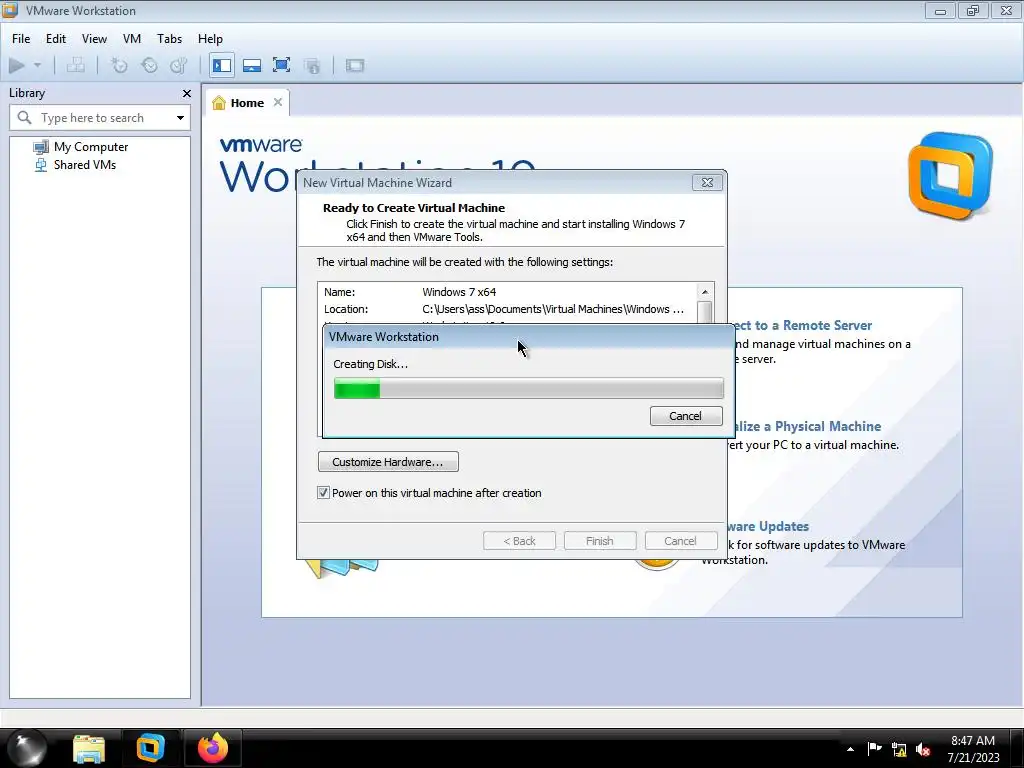The width and height of the screenshot is (1024, 768).
Task: Click the Manage Snapshots toolbar icon
Action: click(x=178, y=65)
